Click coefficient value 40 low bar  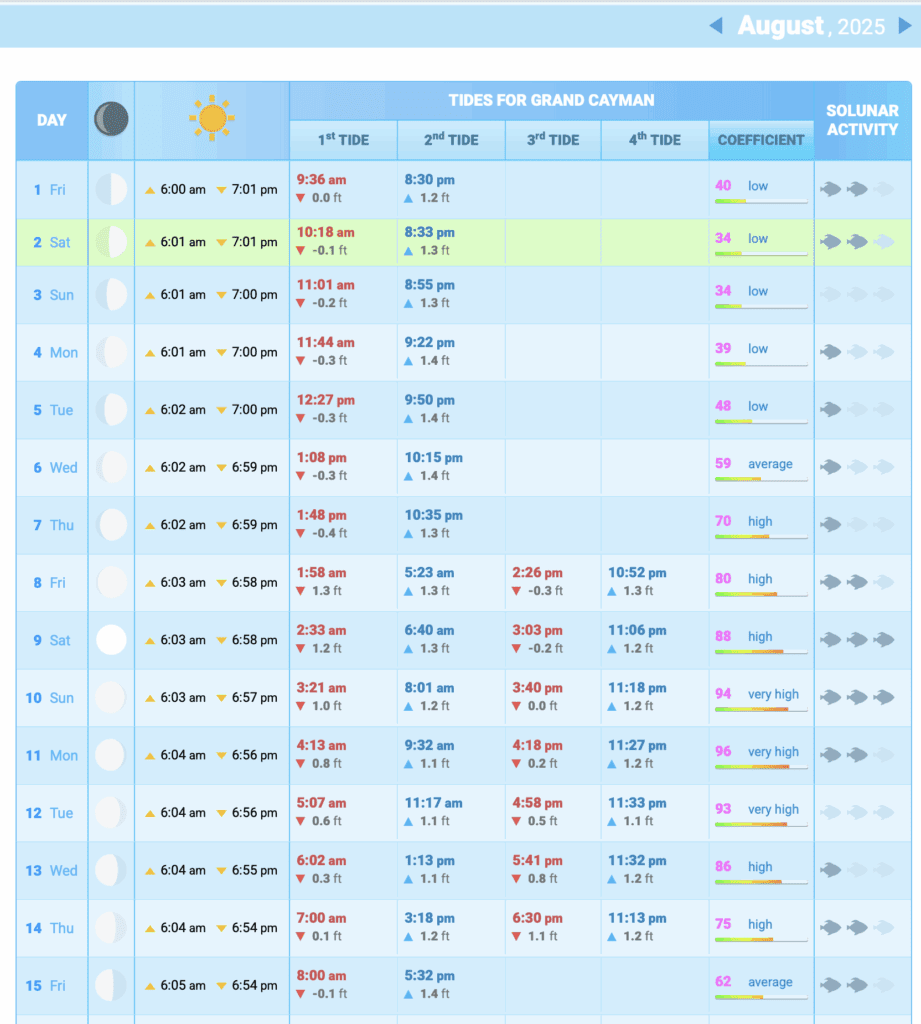(x=761, y=201)
